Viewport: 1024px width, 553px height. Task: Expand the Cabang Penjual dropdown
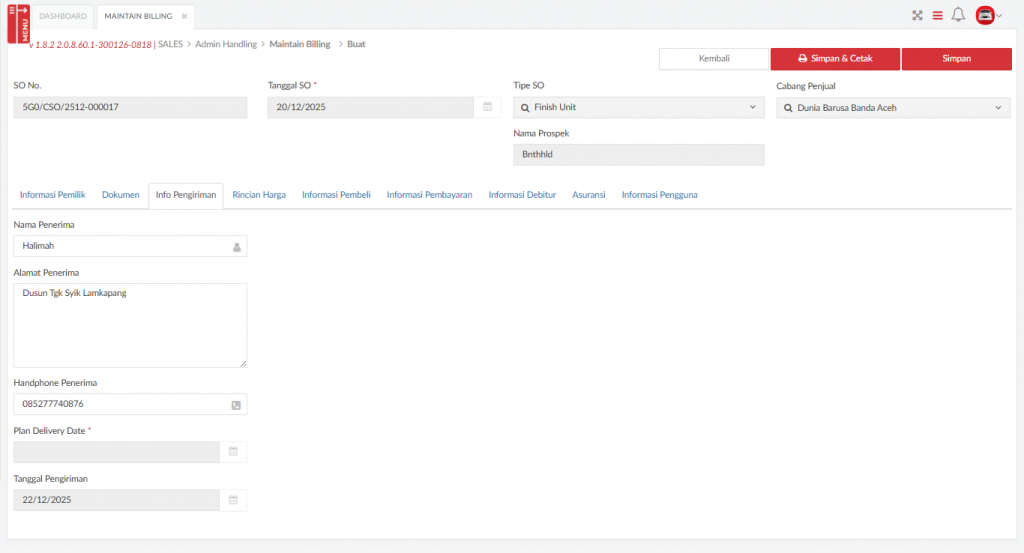[998, 108]
